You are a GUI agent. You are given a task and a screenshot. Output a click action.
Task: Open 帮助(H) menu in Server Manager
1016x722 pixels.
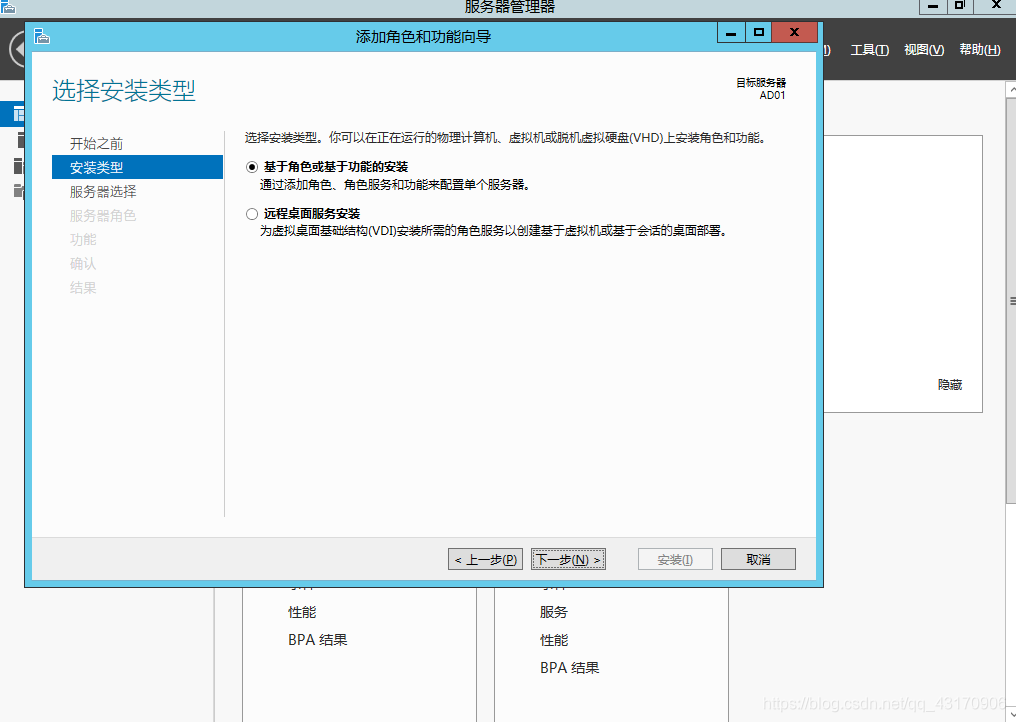(980, 50)
